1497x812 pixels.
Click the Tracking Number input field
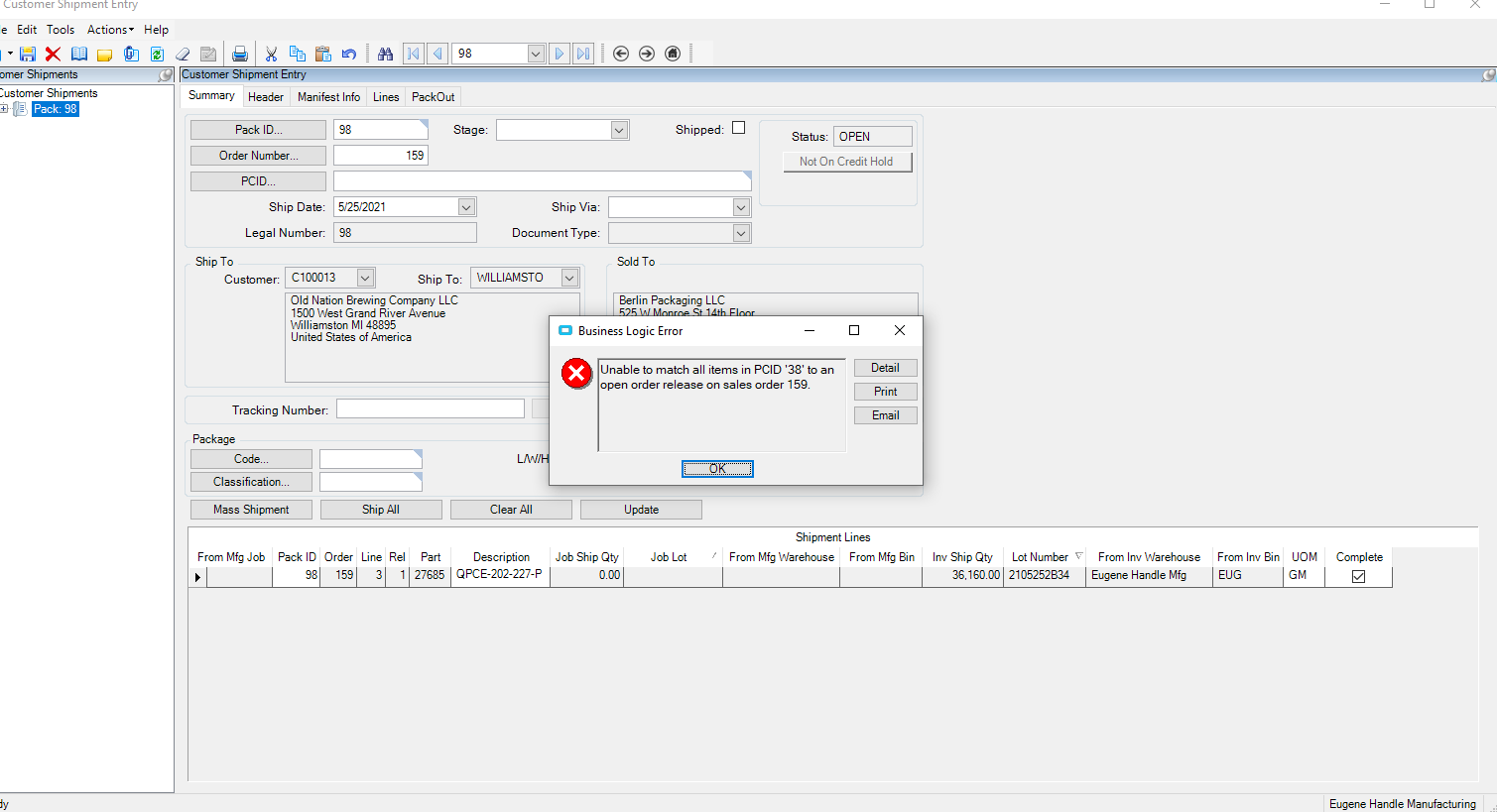point(430,409)
